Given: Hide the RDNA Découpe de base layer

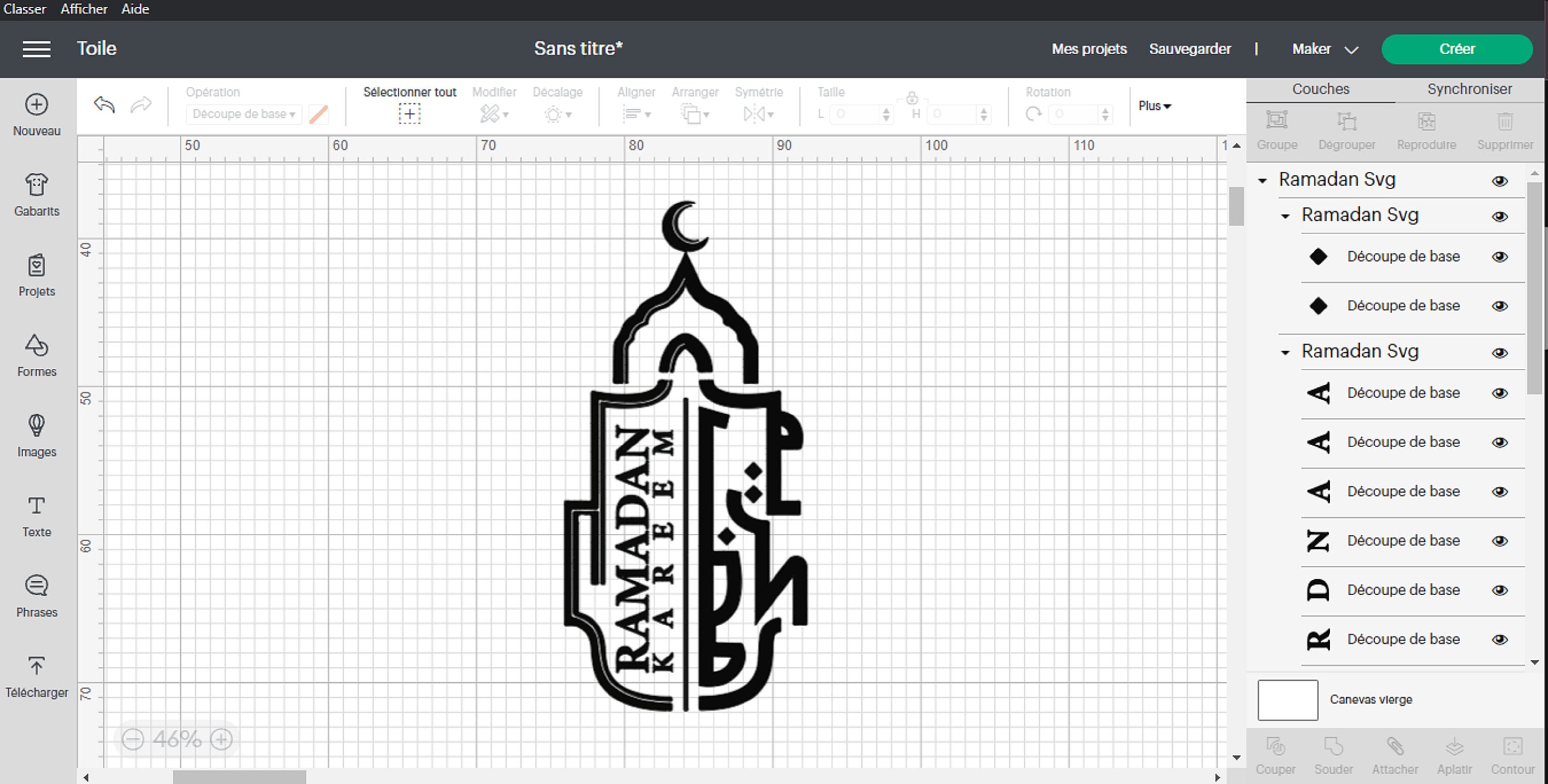Looking at the screenshot, I should coord(1500,639).
